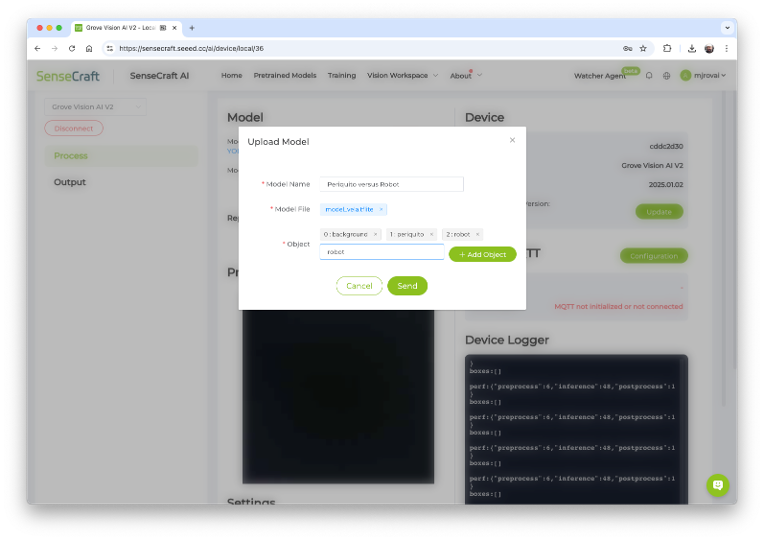Open the Chrome three-dot menu
Viewport: 764px width, 540px height.
coord(727,48)
